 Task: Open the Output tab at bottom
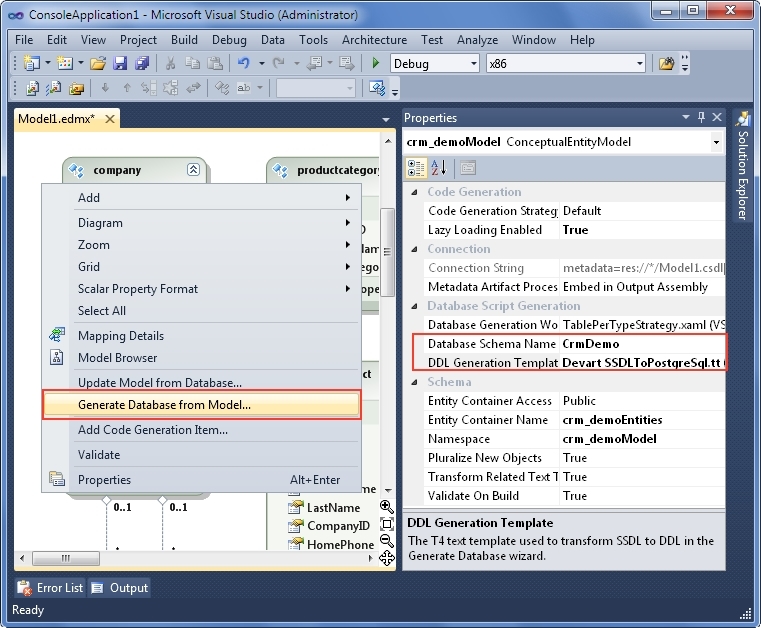[x=120, y=588]
